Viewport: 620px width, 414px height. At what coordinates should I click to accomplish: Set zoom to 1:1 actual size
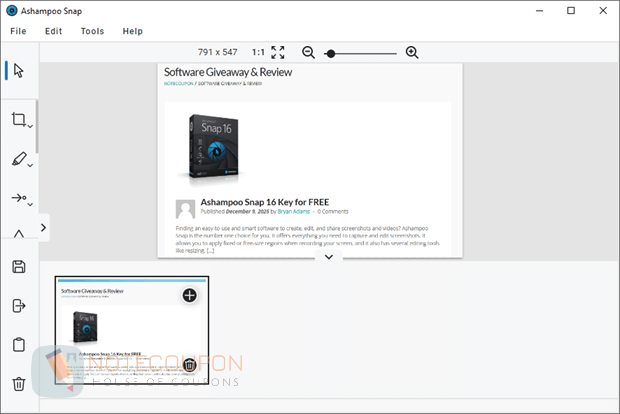(x=258, y=52)
